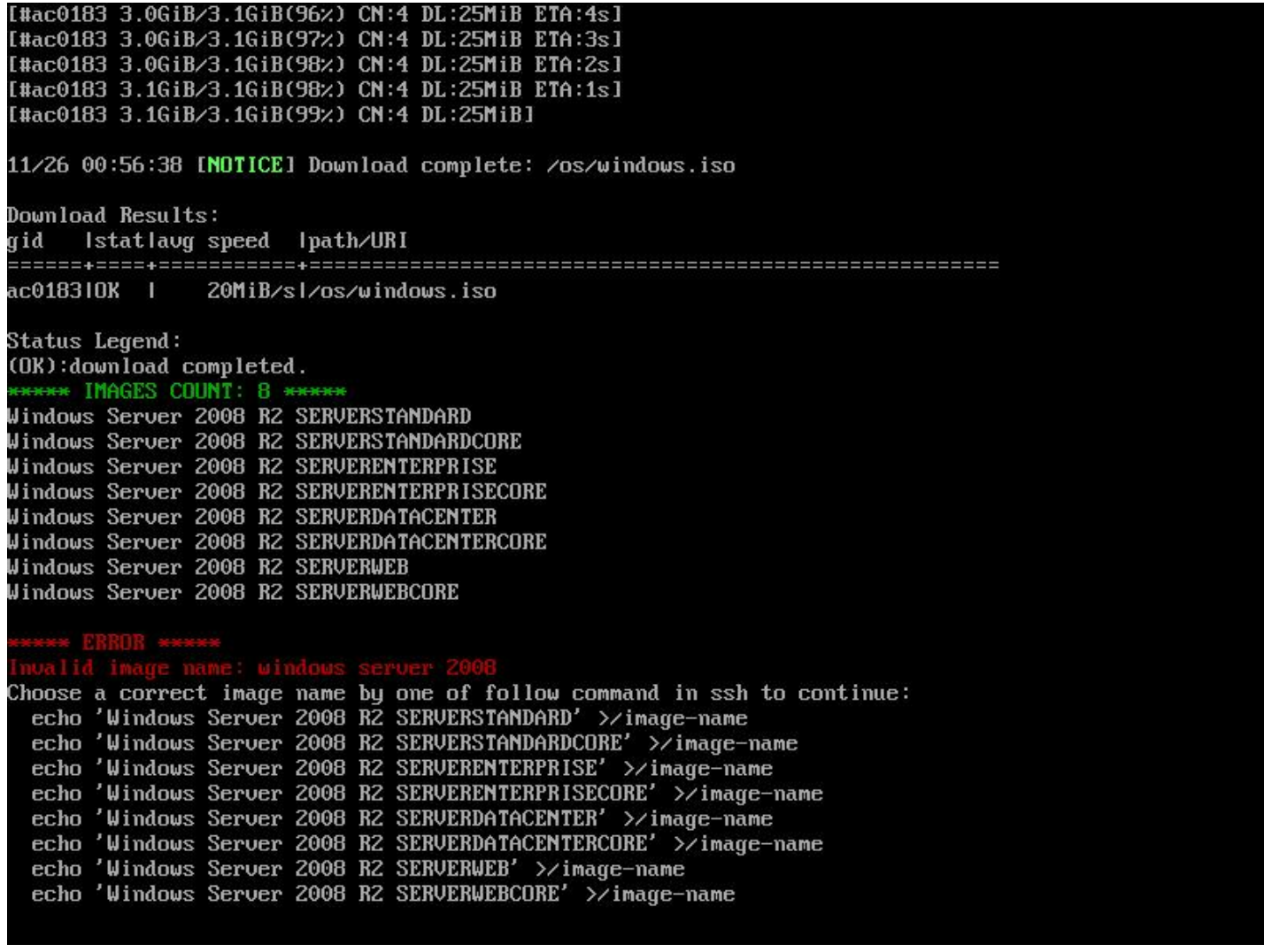Click the SERVERDATACENTERCORE entry in the image list

point(277,542)
